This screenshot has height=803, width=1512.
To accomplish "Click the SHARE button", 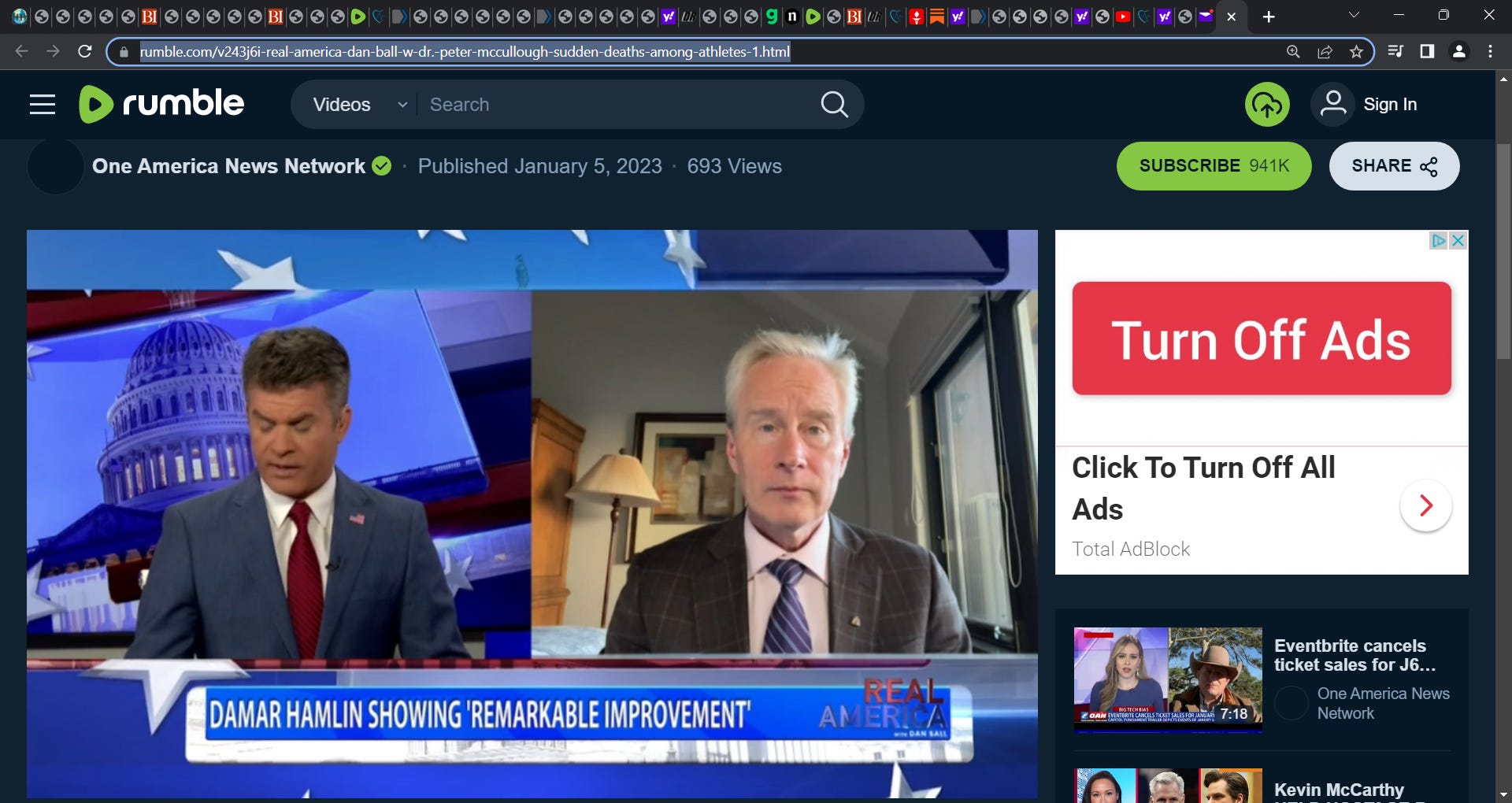I will 1394,166.
